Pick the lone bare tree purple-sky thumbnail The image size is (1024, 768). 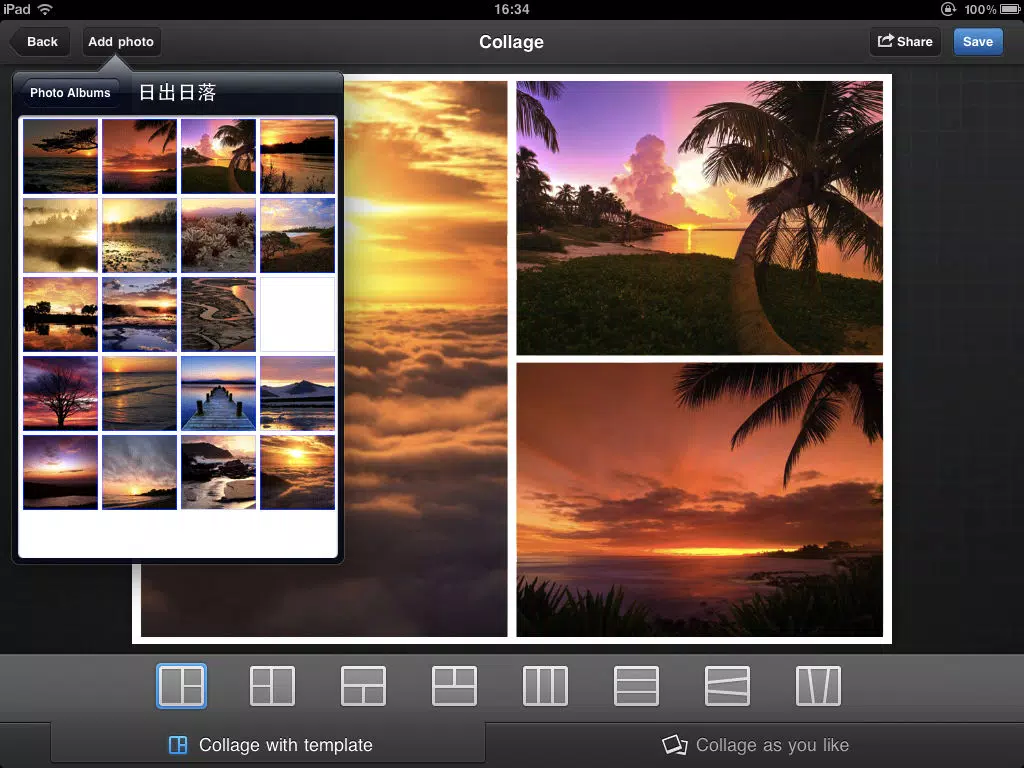pos(61,393)
